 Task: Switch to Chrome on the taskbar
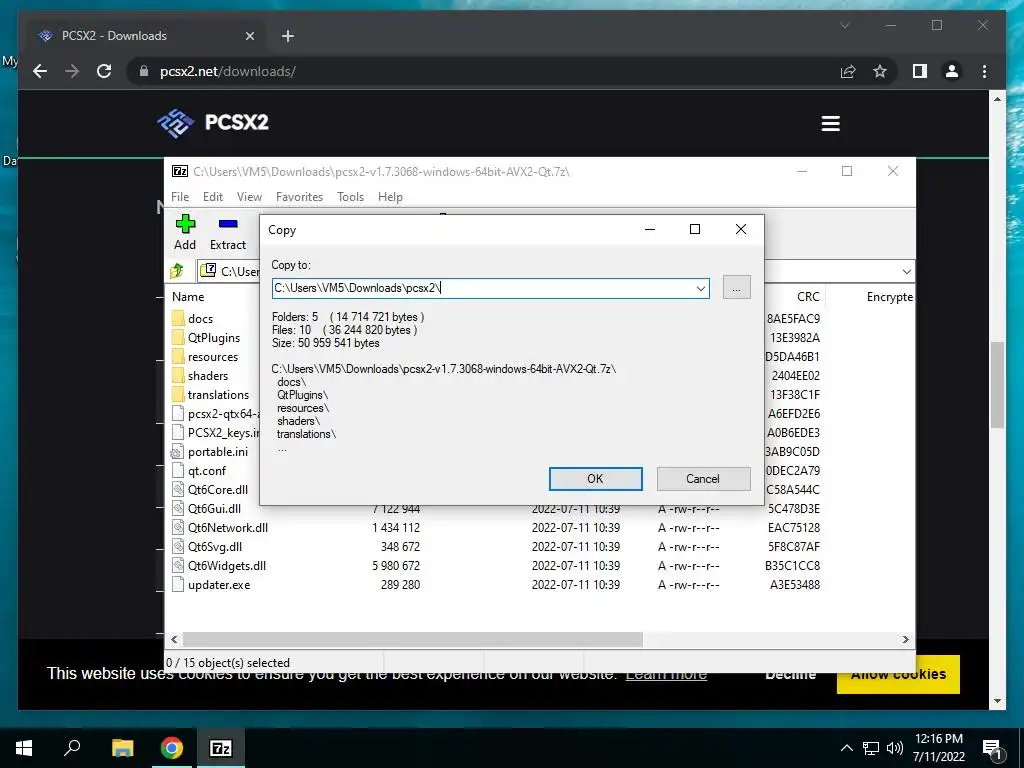[x=172, y=748]
